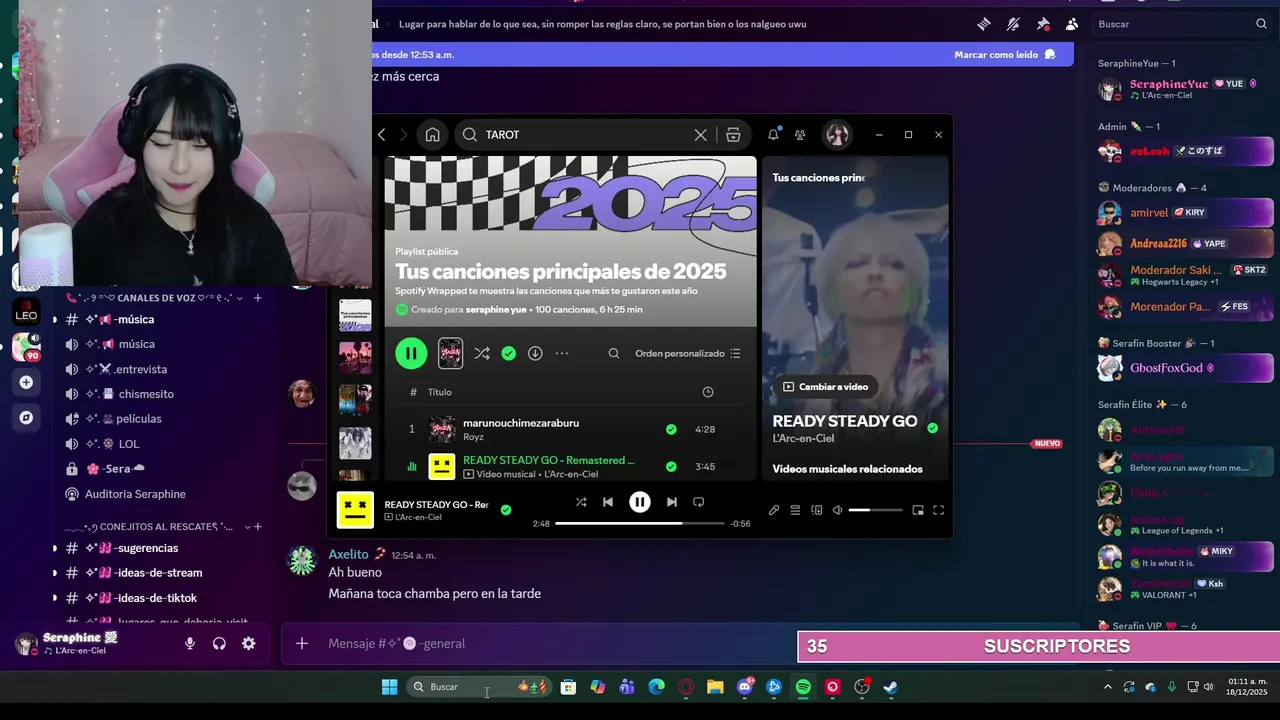The height and width of the screenshot is (720, 1280).
Task: Click Spotify song progress bar
Action: [640, 523]
